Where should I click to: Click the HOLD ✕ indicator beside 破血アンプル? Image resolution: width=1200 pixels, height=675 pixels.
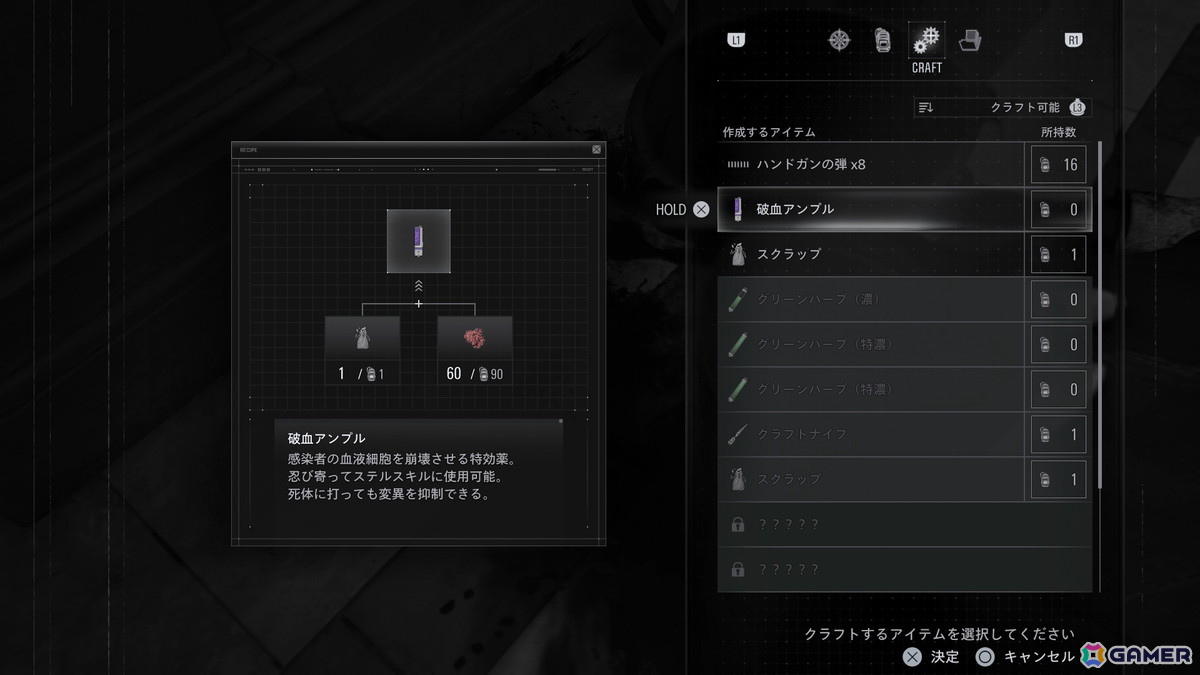683,210
